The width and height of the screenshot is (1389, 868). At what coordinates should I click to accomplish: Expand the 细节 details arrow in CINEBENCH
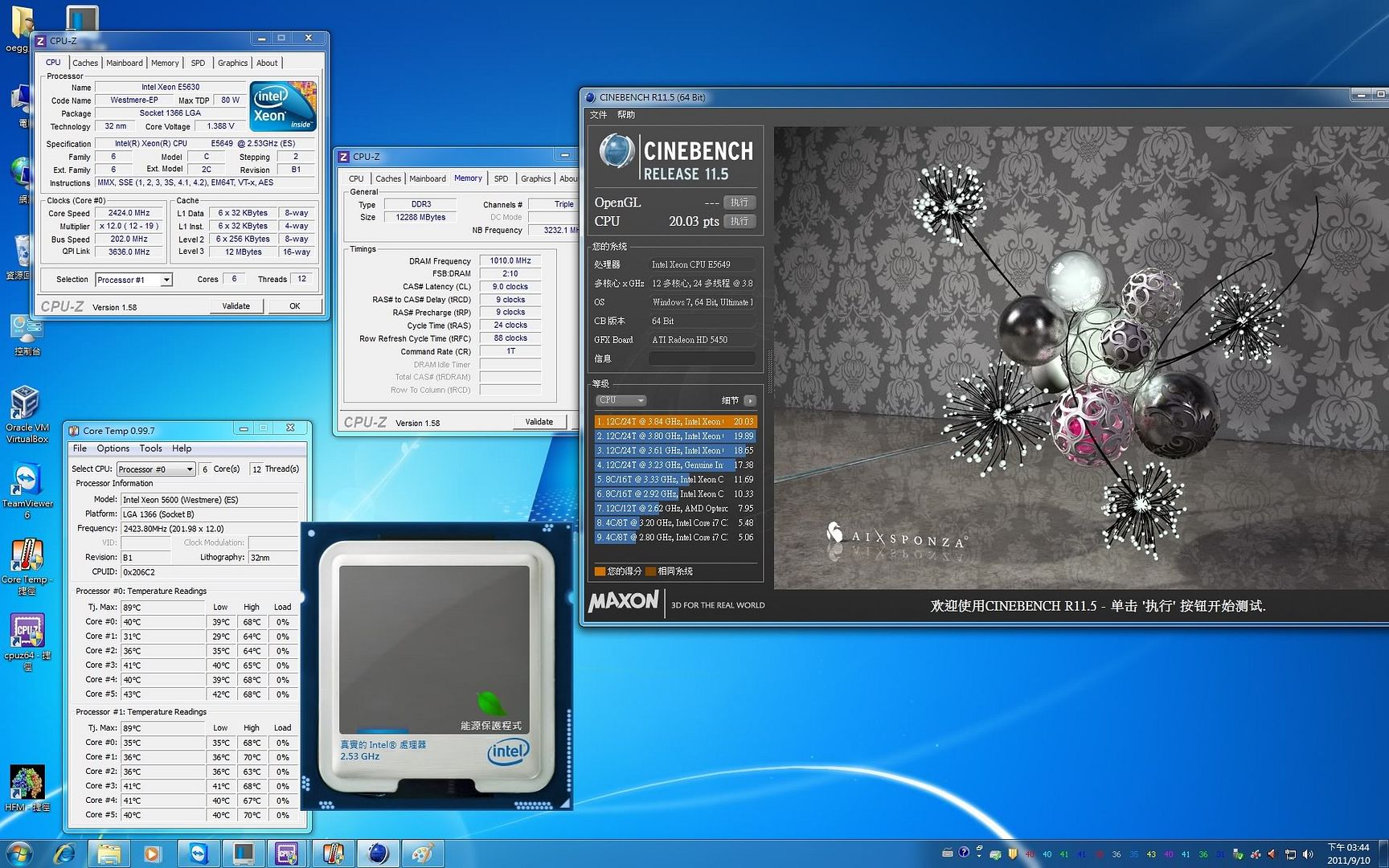pyautogui.click(x=750, y=400)
